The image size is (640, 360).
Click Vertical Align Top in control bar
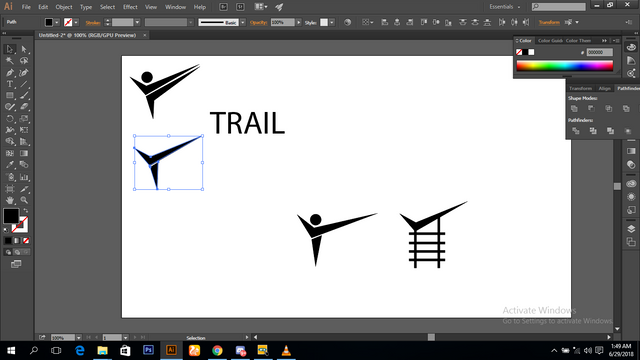tap(424, 22)
